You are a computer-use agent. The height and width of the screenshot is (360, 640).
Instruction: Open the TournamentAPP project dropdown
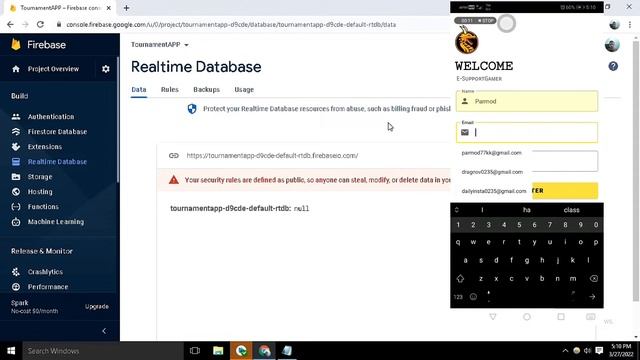[160, 44]
